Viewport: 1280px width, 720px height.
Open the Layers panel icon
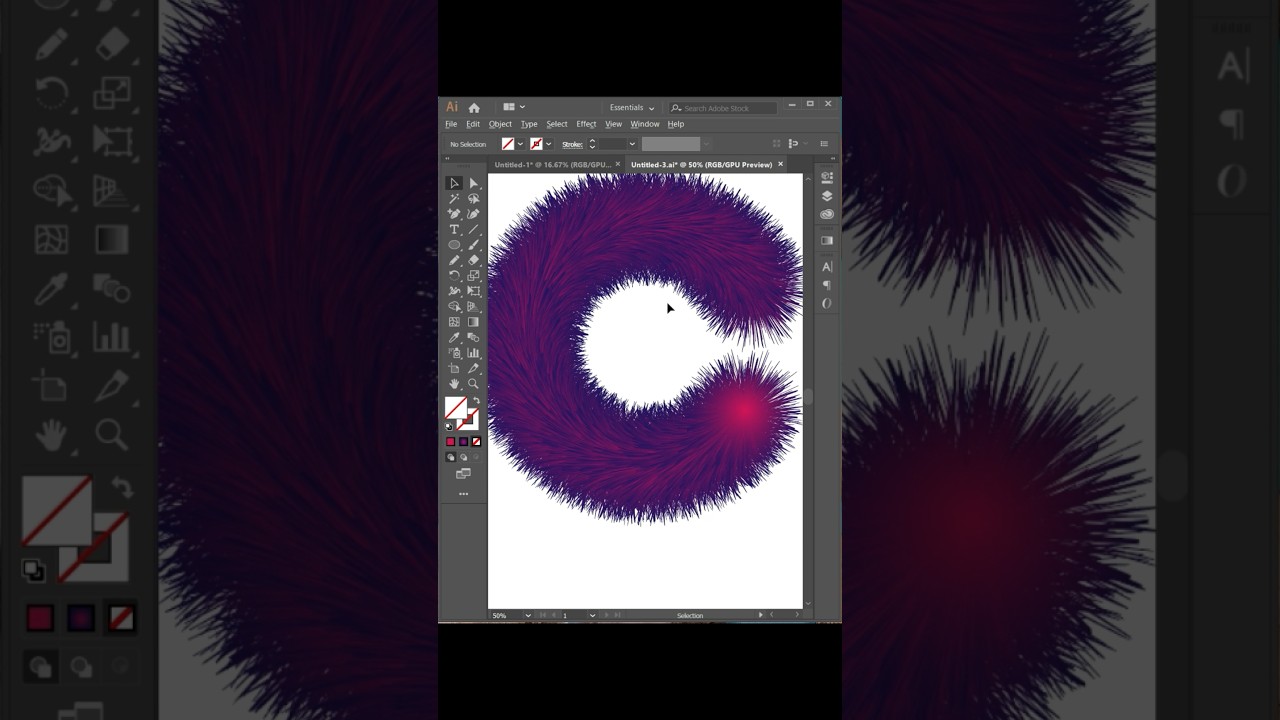tap(827, 196)
